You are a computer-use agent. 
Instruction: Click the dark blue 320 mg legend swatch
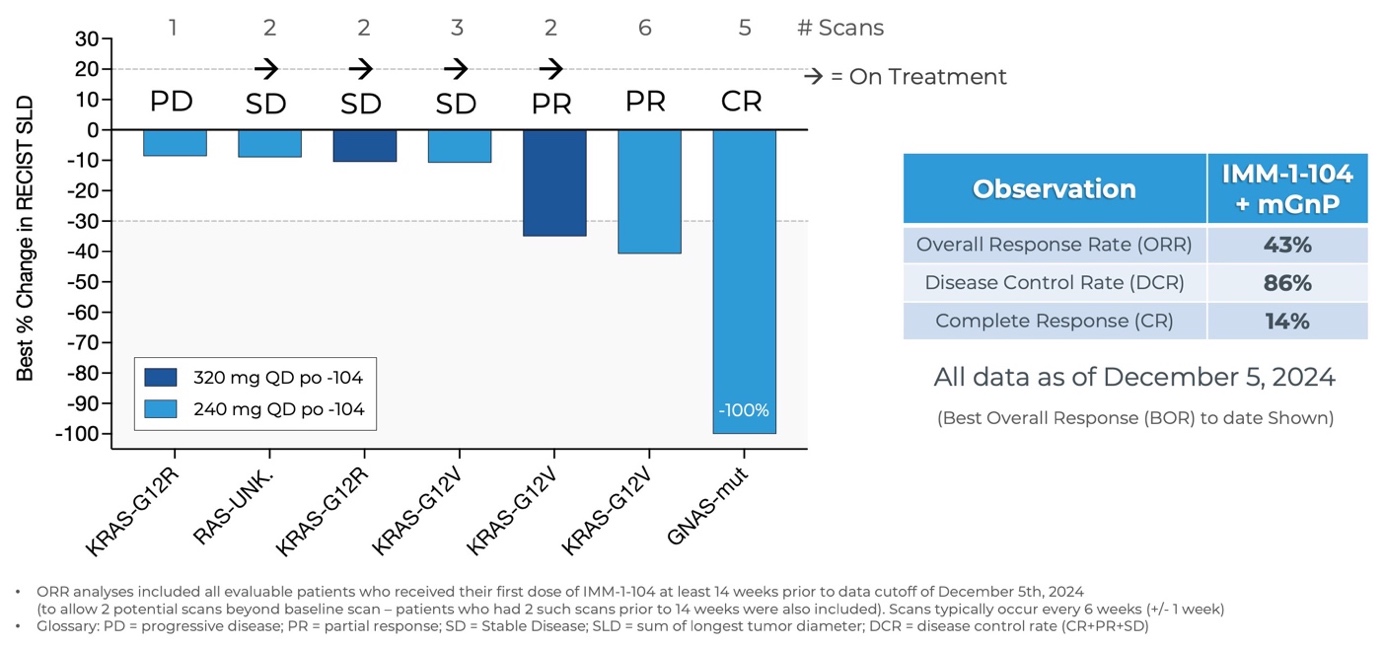coord(160,377)
